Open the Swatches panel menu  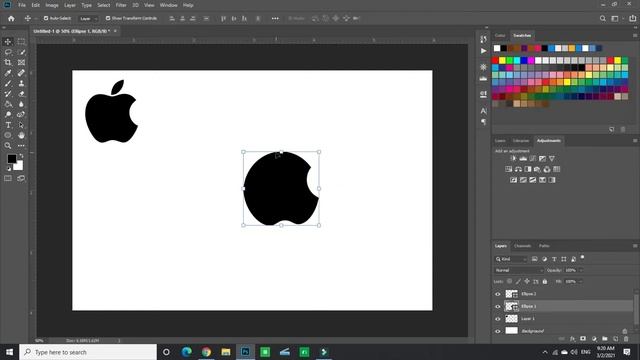[x=635, y=36]
